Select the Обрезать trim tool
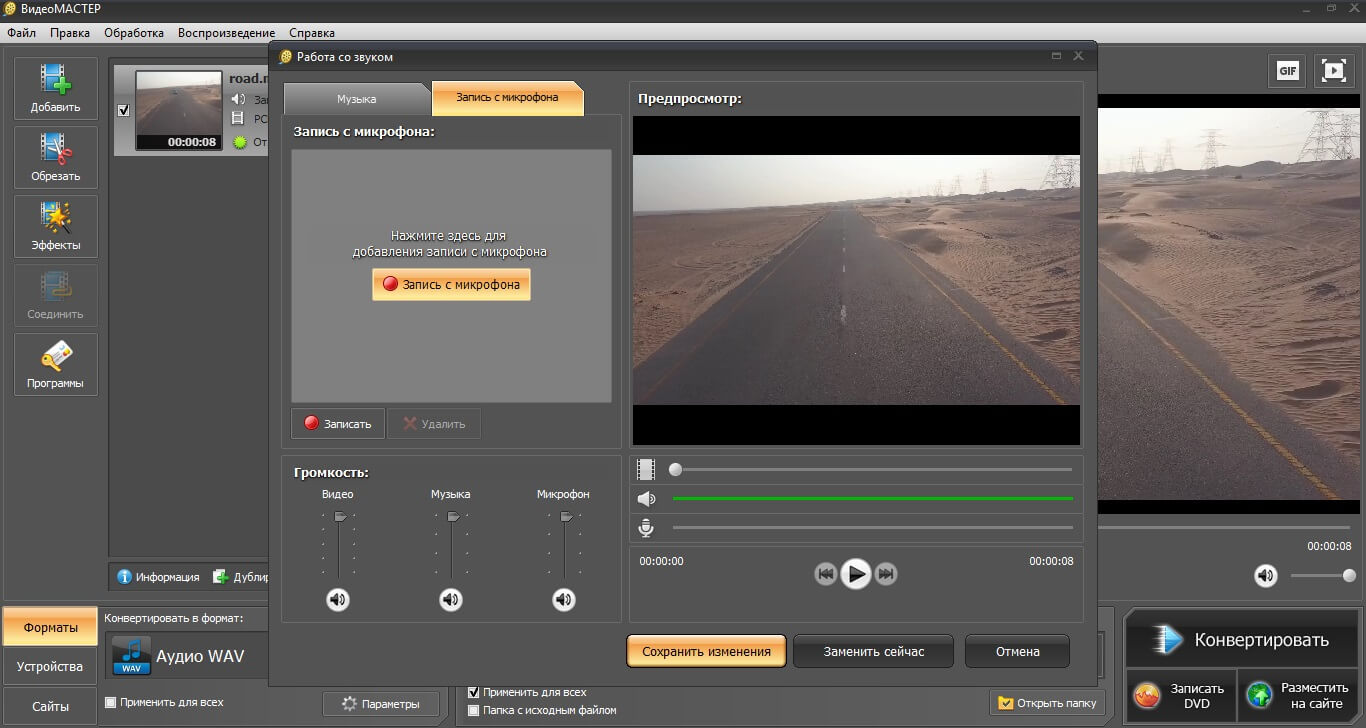Image resolution: width=1366 pixels, height=728 pixels. (56, 157)
